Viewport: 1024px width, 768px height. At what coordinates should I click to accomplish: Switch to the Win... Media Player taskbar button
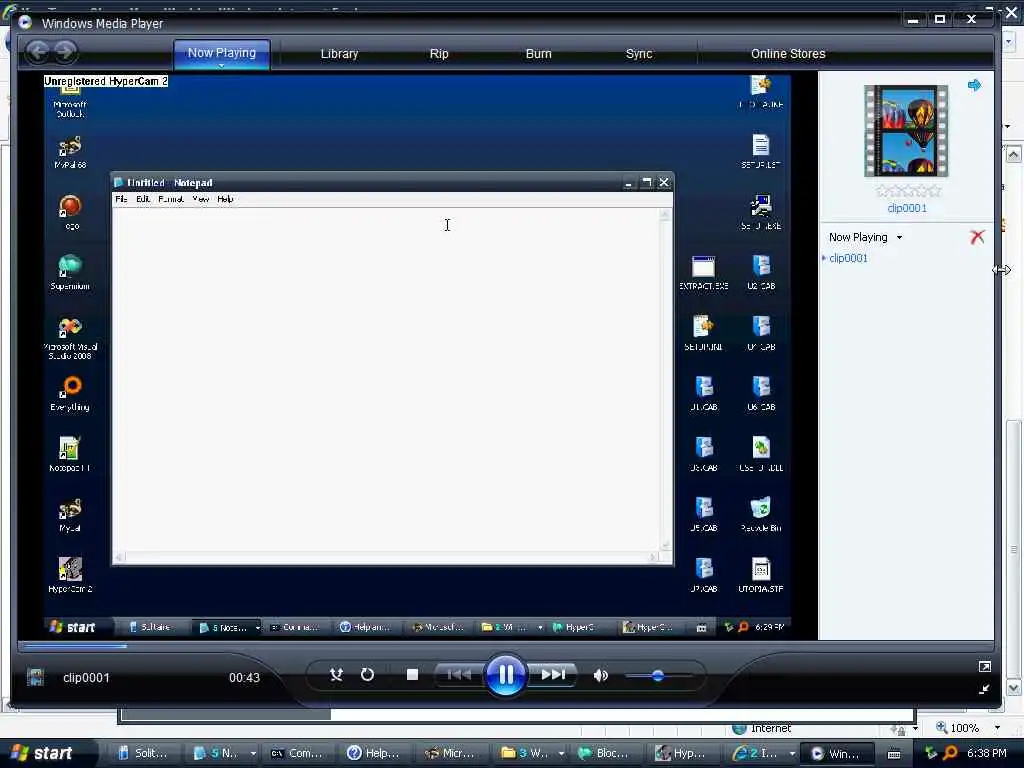(x=837, y=753)
